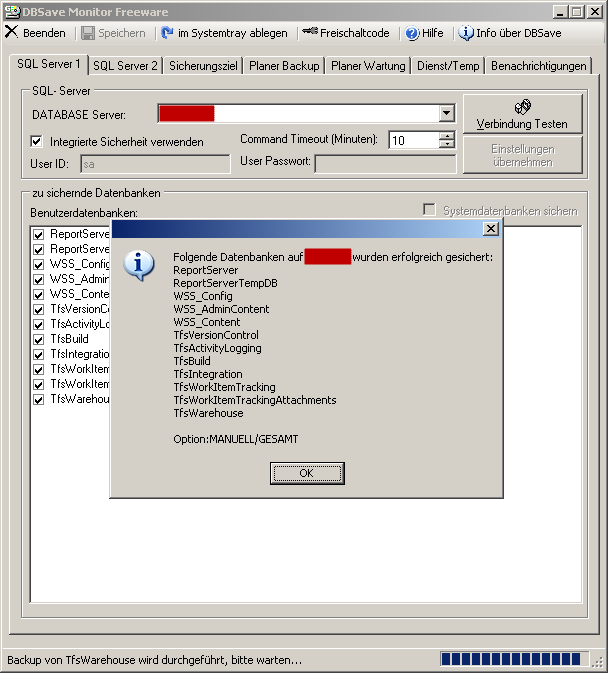Click Verbindung Testen button
Viewport: 608px width, 673px height.
[x=522, y=114]
